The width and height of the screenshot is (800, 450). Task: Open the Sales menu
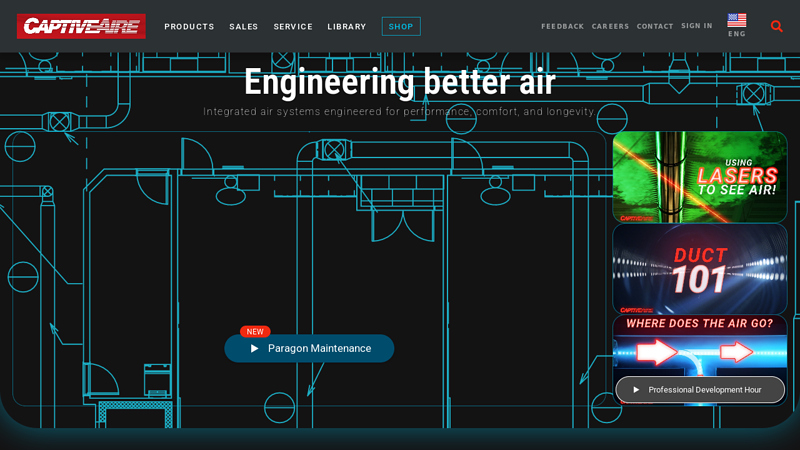(x=243, y=27)
